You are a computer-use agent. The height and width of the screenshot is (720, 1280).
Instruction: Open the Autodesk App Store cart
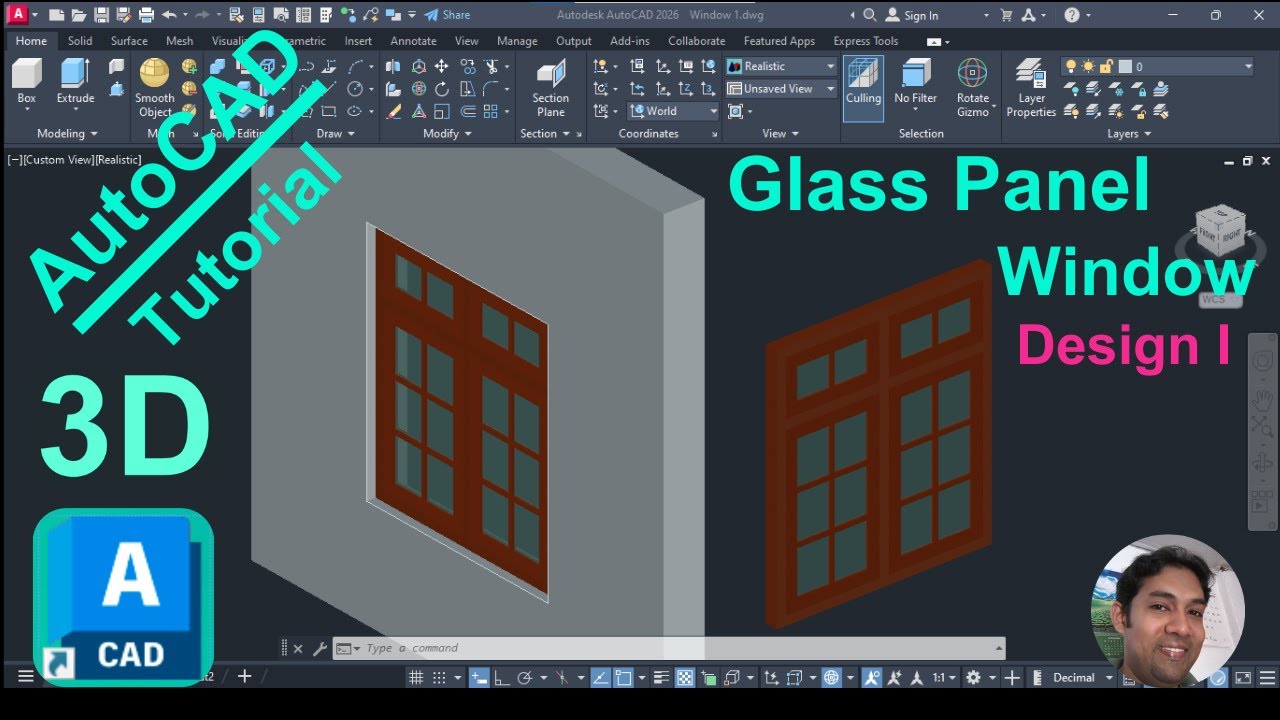tap(1006, 15)
